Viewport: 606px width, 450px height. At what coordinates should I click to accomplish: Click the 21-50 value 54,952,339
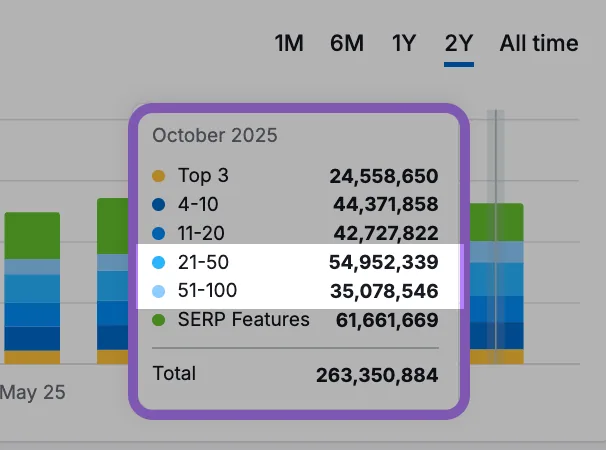[x=384, y=262]
